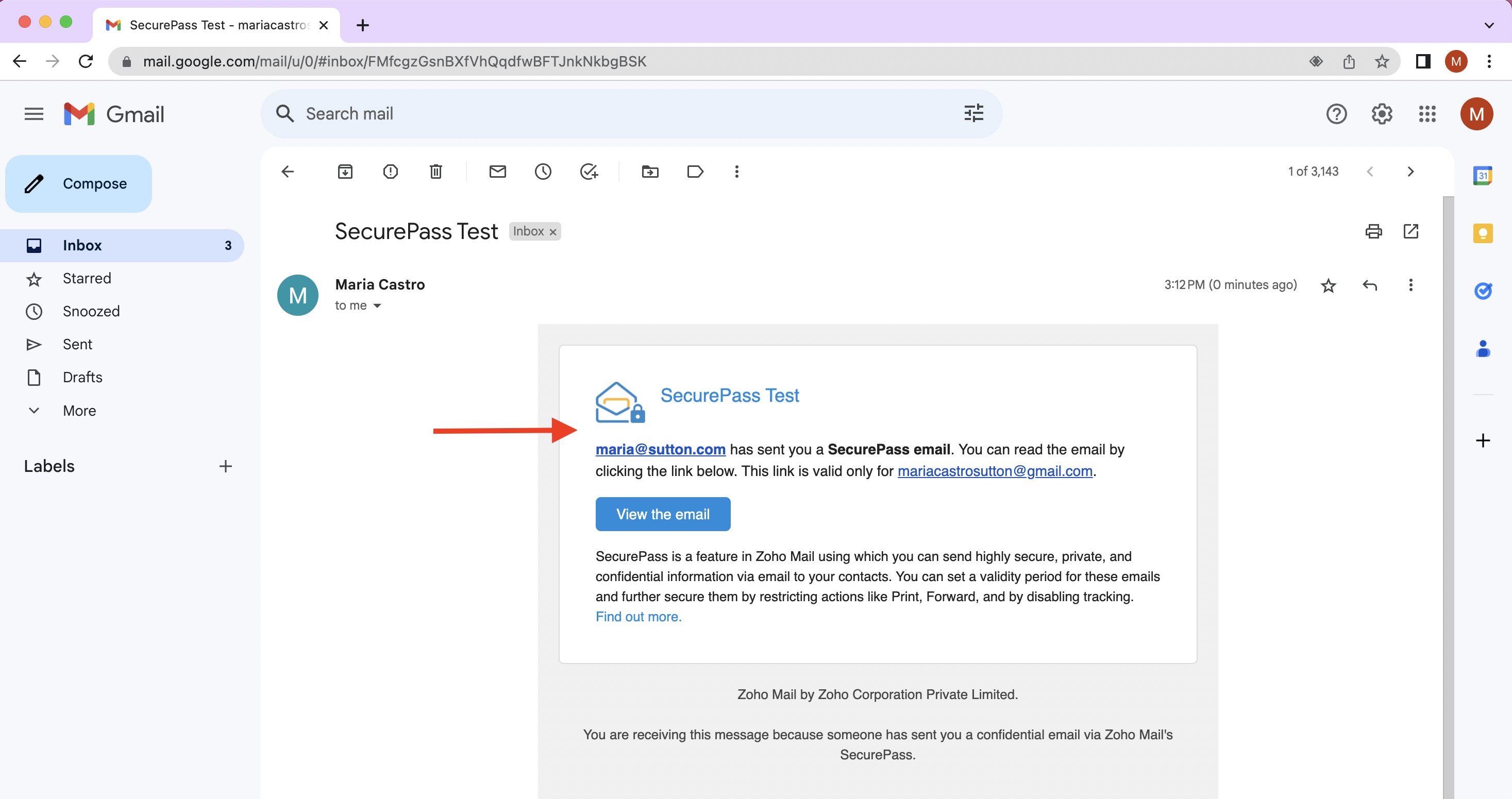Close the SecurePass Test tab

click(324, 25)
